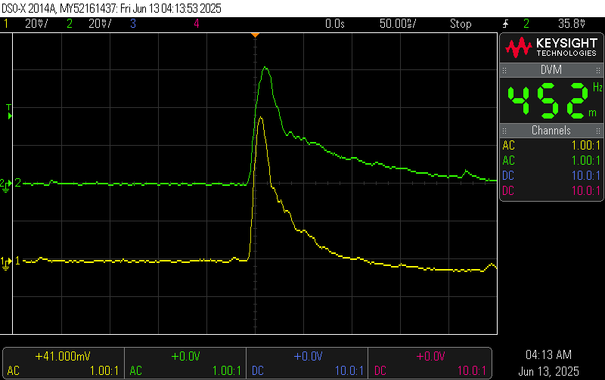Viewport: 605px width, 380px height.
Task: Click the Stop acquisition status
Action: point(460,24)
